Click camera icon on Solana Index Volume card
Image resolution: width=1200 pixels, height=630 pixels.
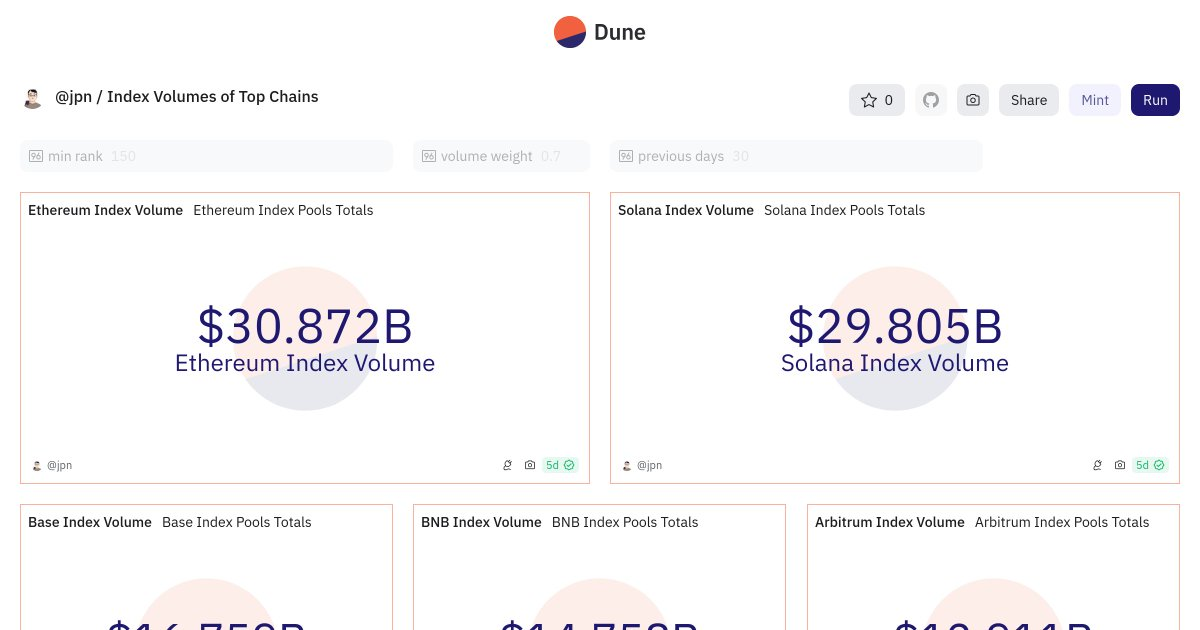1120,465
